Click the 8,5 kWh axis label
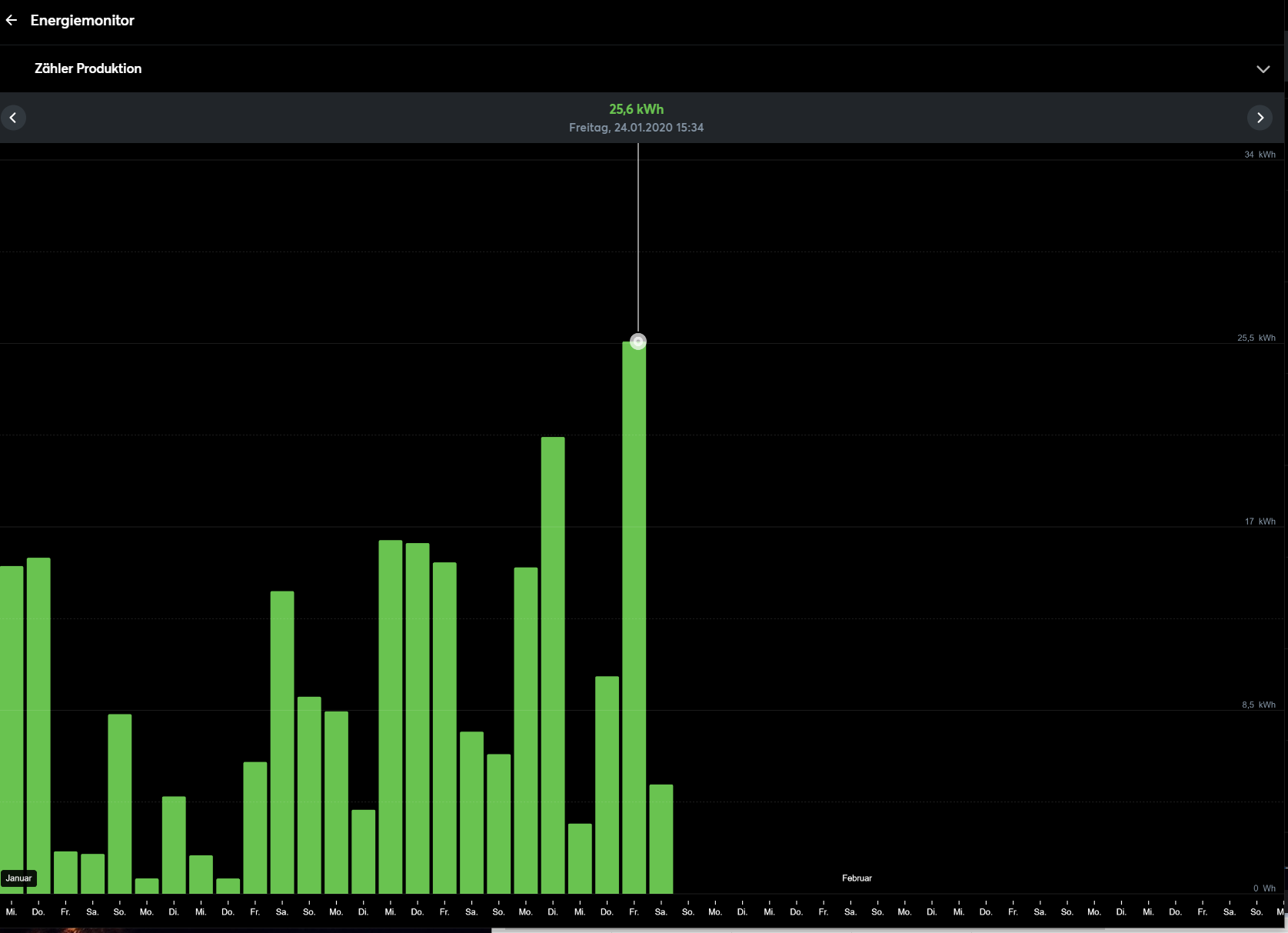1288x933 pixels. pyautogui.click(x=1258, y=705)
